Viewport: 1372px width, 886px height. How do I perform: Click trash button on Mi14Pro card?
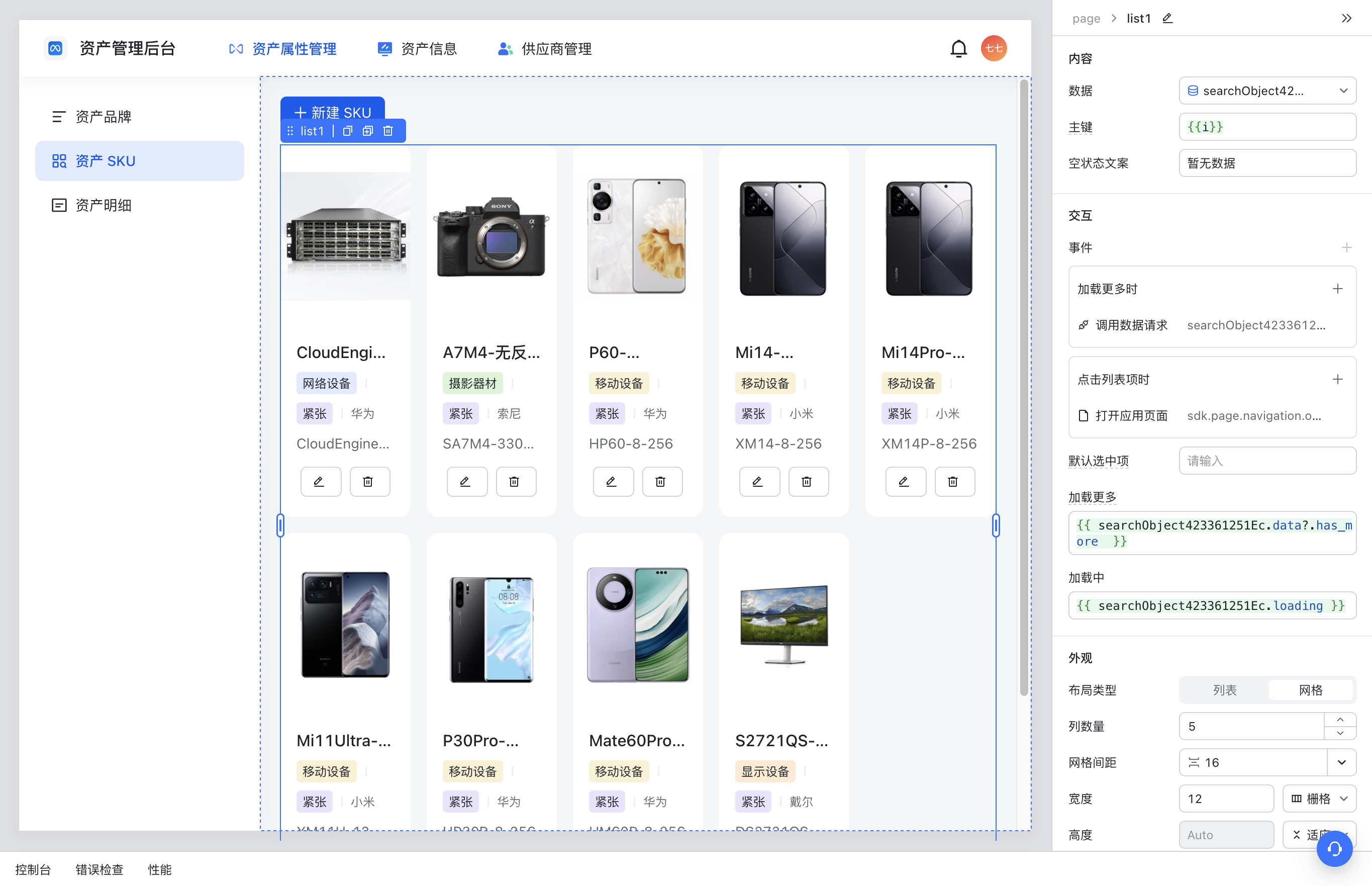[954, 482]
